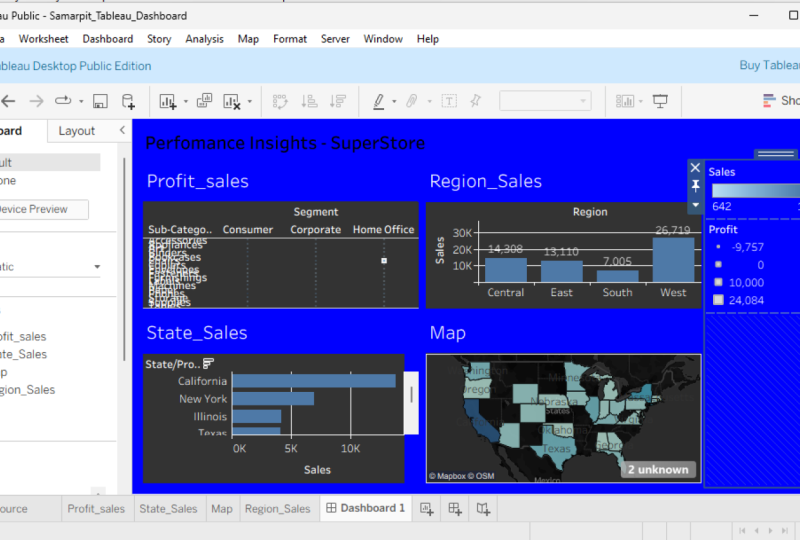Open the legend More Options arrow

(695, 205)
